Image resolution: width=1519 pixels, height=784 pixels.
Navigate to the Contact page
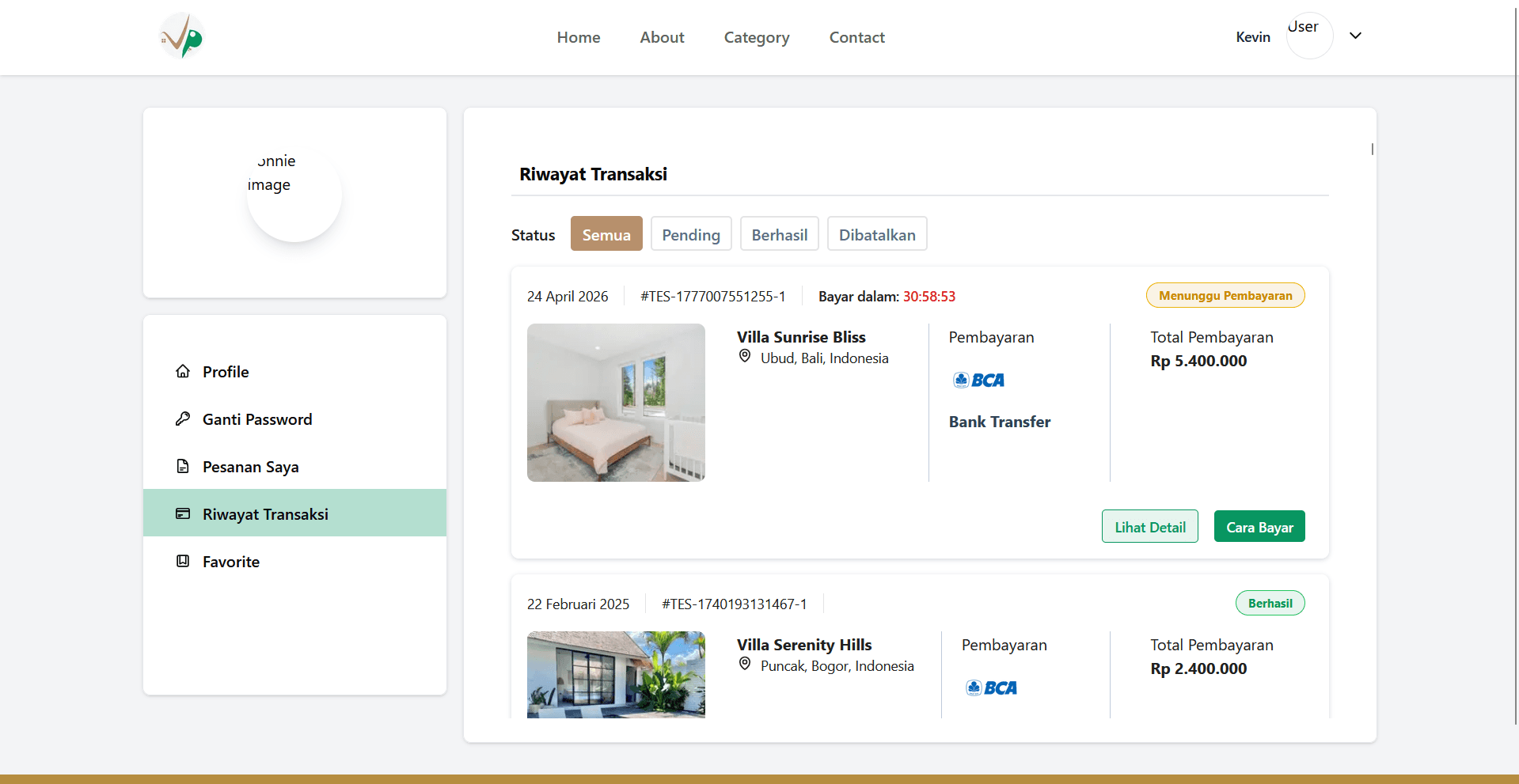tap(857, 37)
